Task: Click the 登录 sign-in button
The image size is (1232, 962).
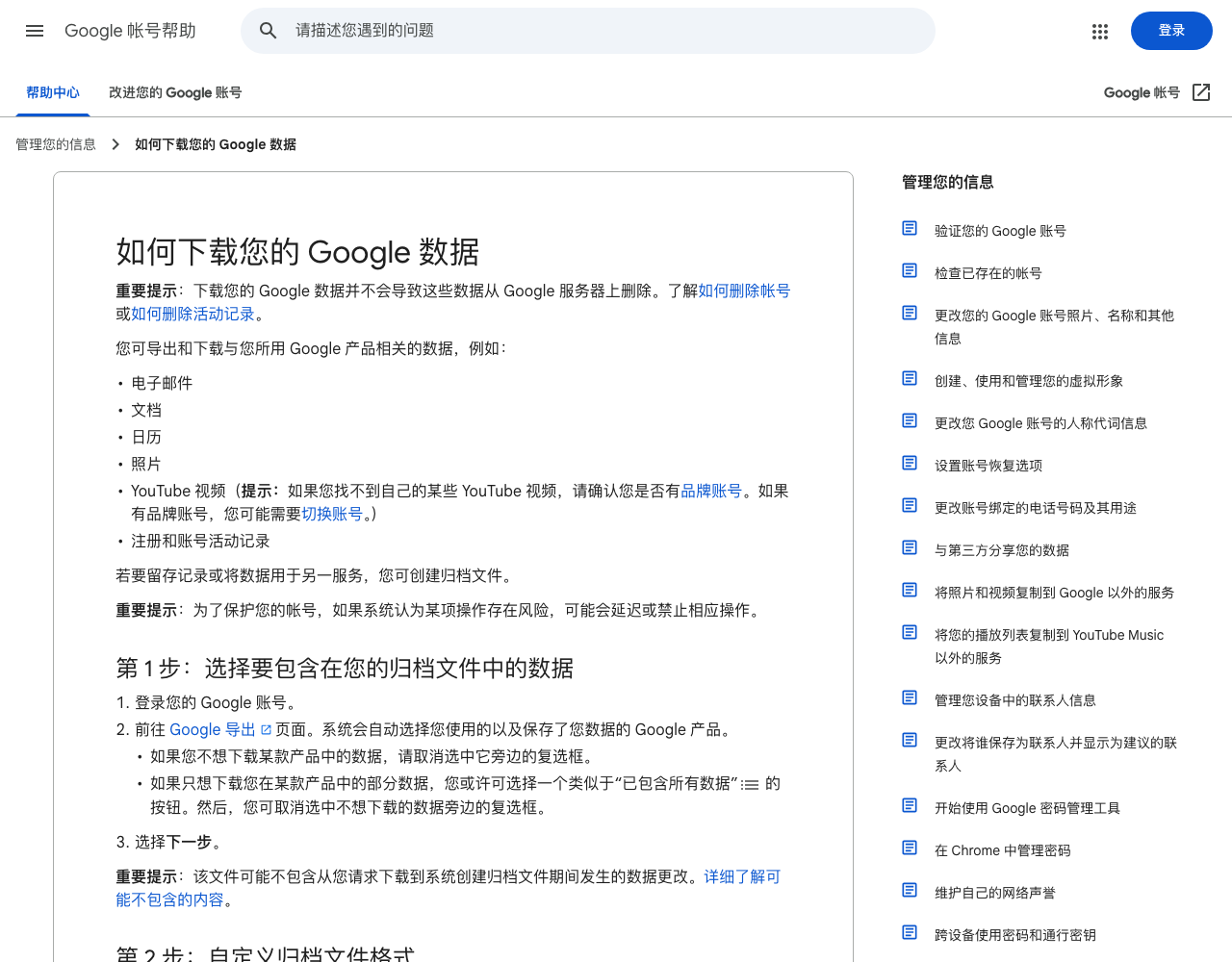Action: [x=1171, y=31]
